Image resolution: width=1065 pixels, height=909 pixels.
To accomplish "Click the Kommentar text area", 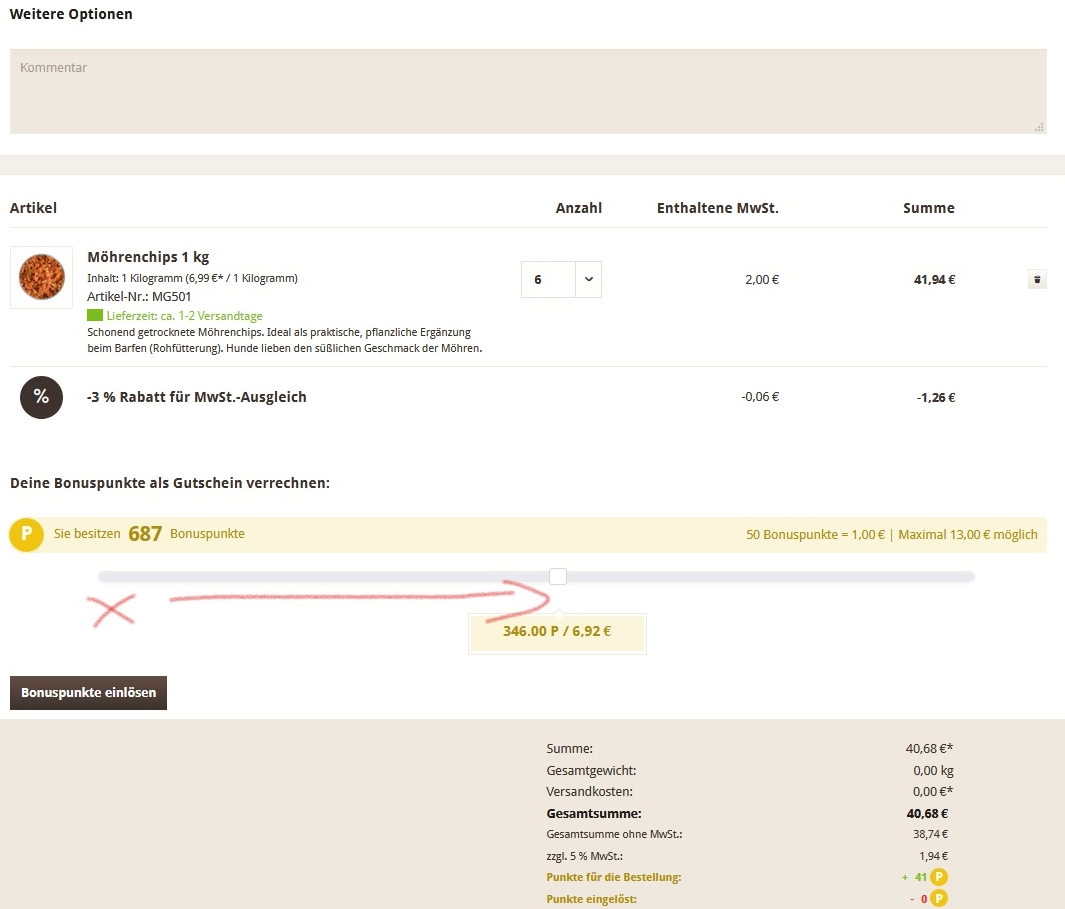I will point(528,91).
